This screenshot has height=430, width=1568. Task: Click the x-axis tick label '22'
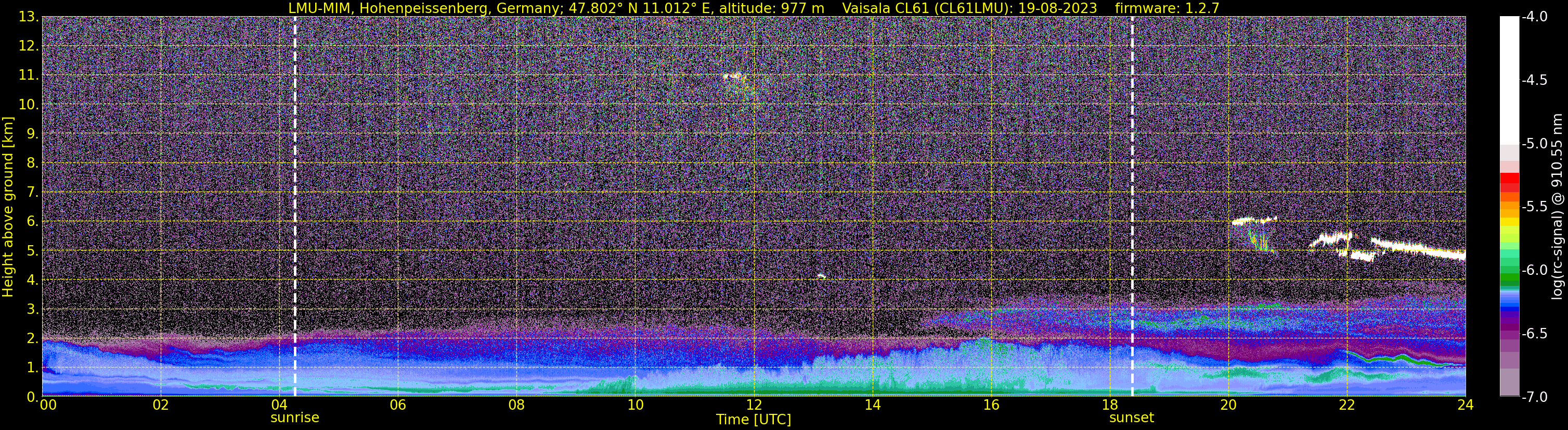[1347, 405]
